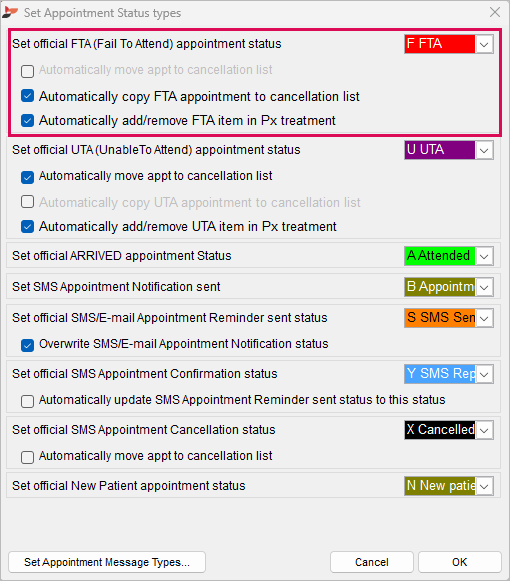Disable Overwrite SMS/E-mail Appointment Notification status
Viewport: 510px width, 581px height.
[x=27, y=345]
